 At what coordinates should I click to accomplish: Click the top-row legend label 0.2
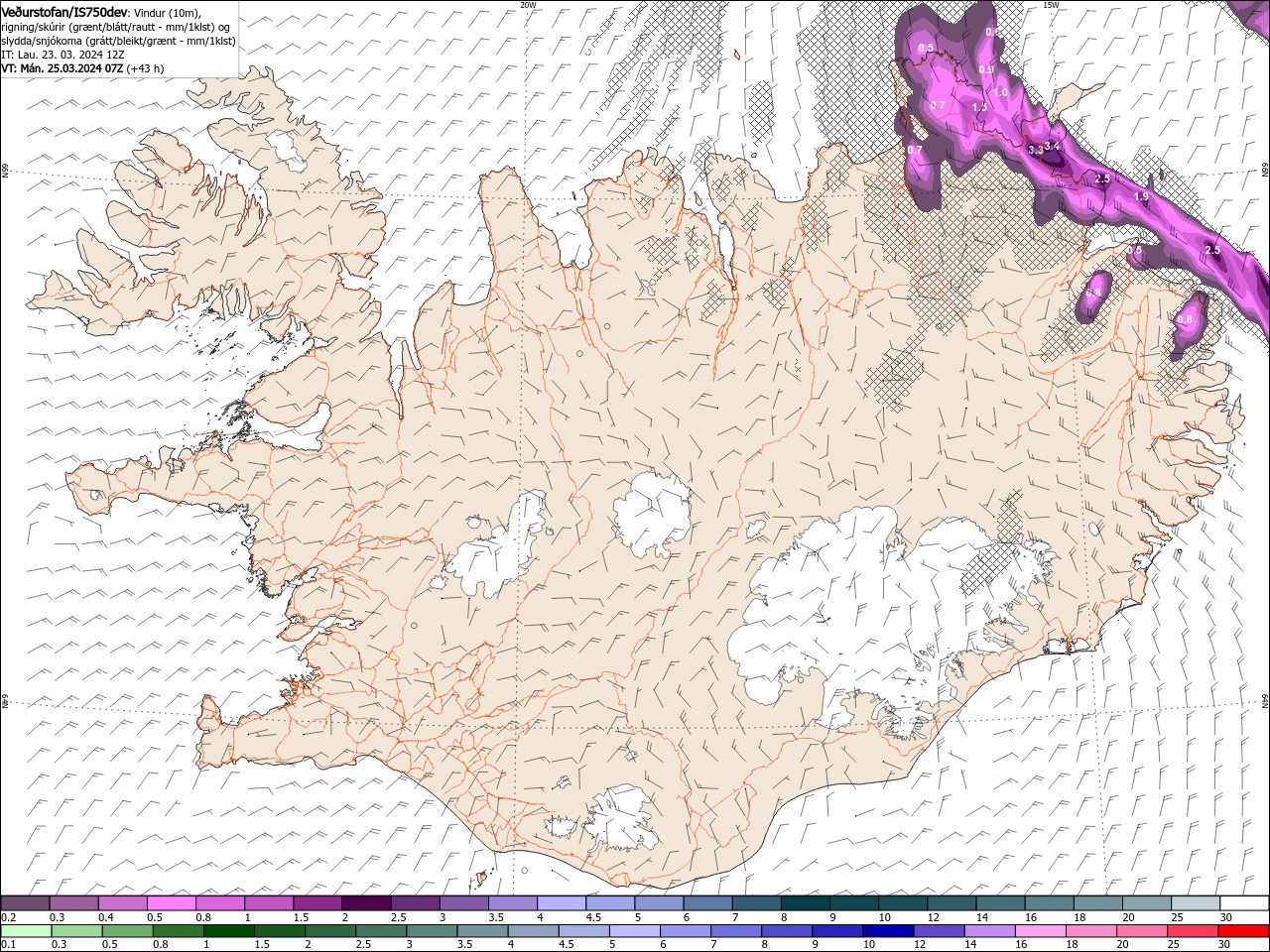click(x=6, y=917)
